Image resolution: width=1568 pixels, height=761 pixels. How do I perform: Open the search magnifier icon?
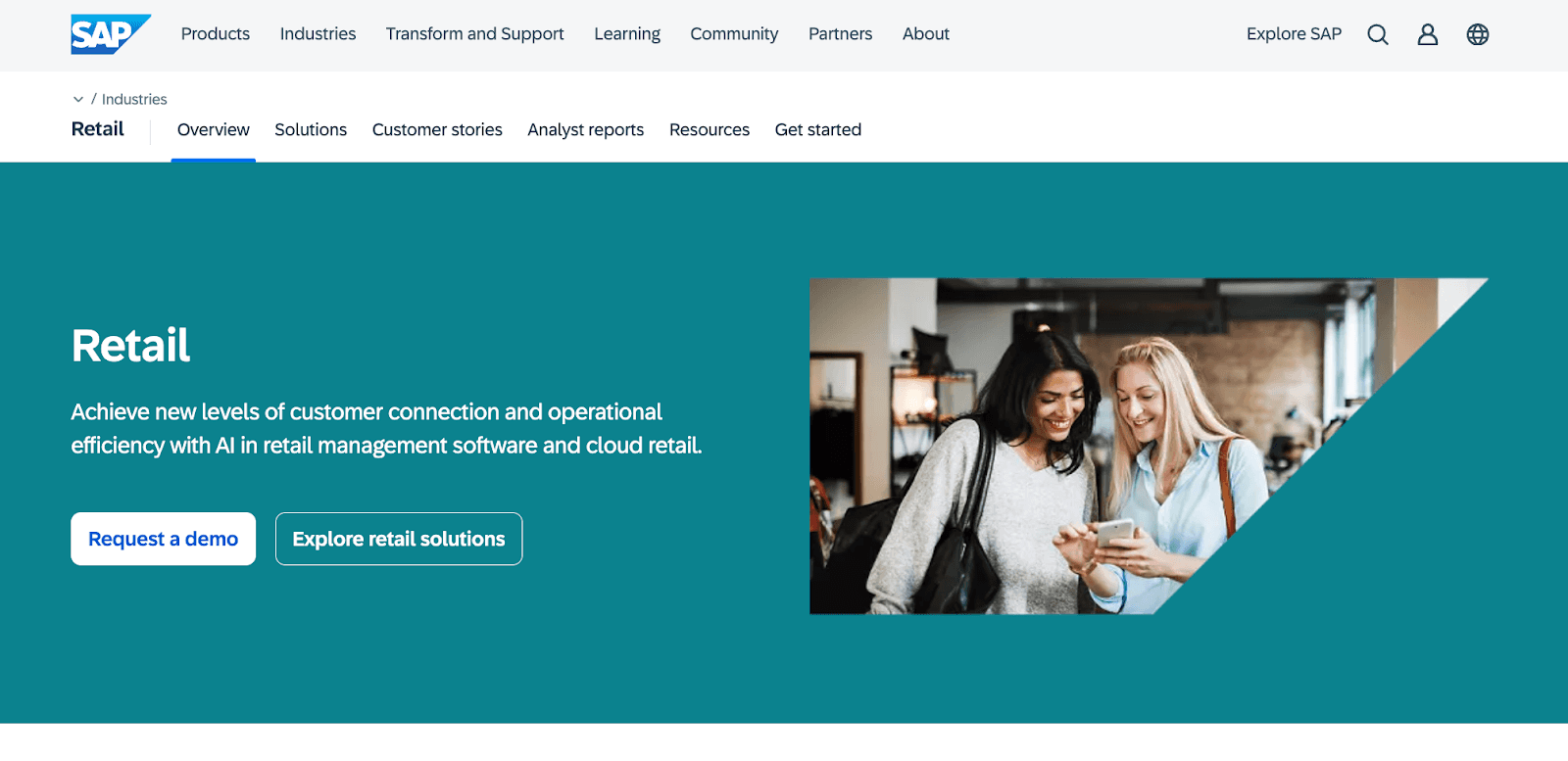pyautogui.click(x=1378, y=34)
